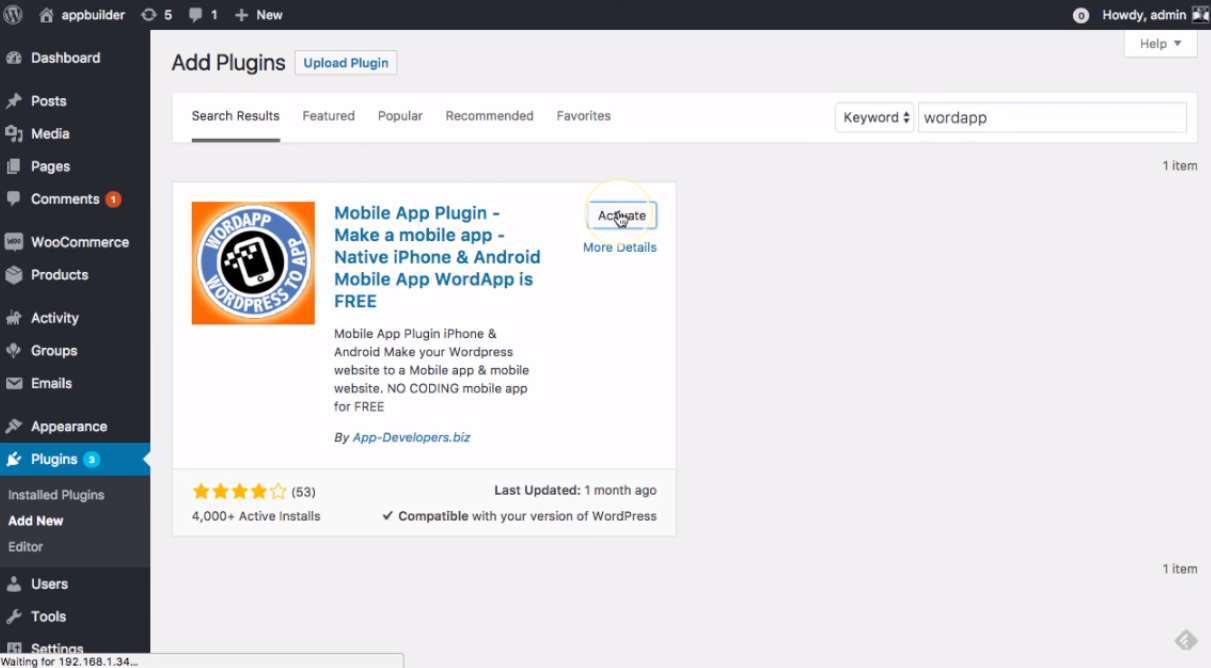Switch to the Recommended tab
Viewport: 1211px width, 668px height.
tap(490, 116)
